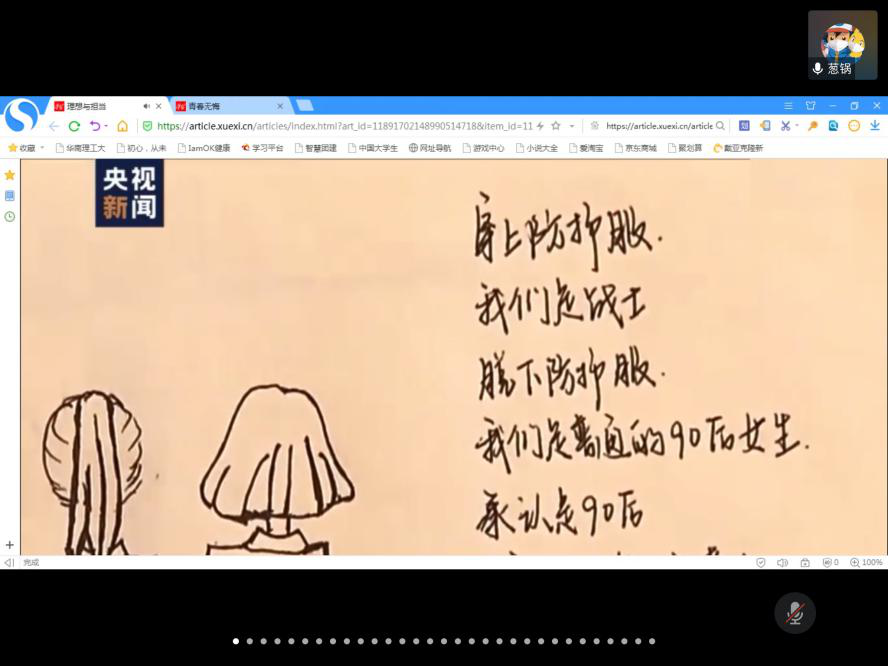Open the sidebar clock history icon
Image resolution: width=888 pixels, height=666 pixels.
point(10,216)
